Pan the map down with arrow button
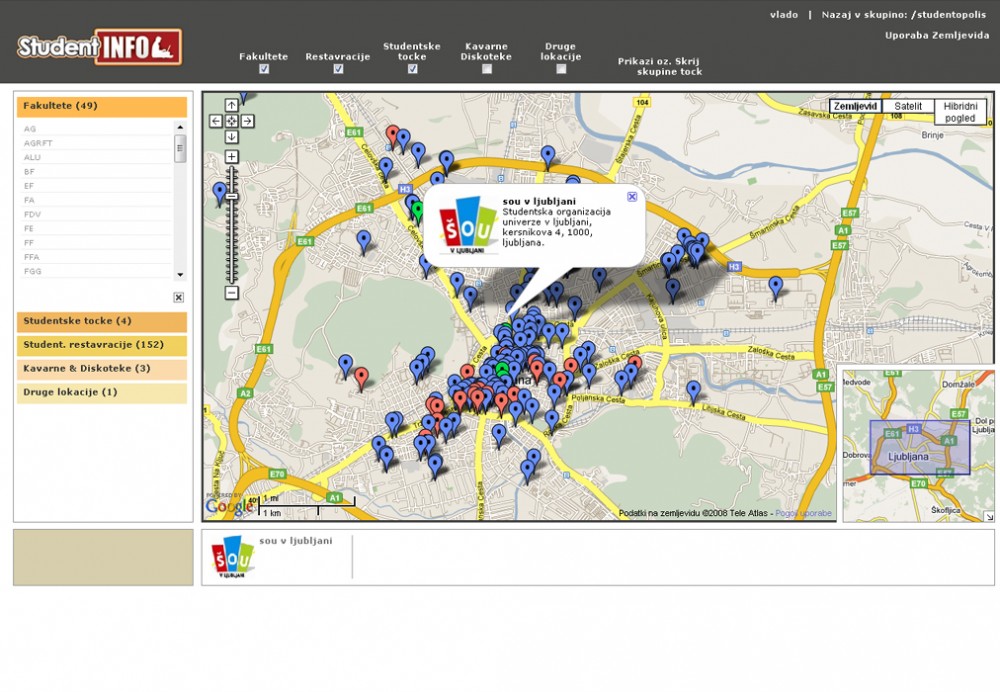The image size is (1000, 692). coord(231,137)
